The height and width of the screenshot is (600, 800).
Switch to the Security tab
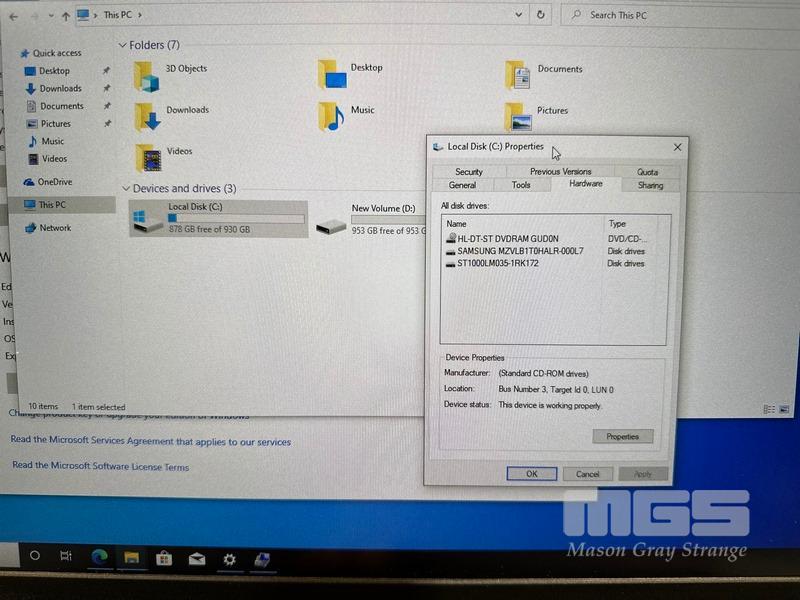tap(468, 172)
